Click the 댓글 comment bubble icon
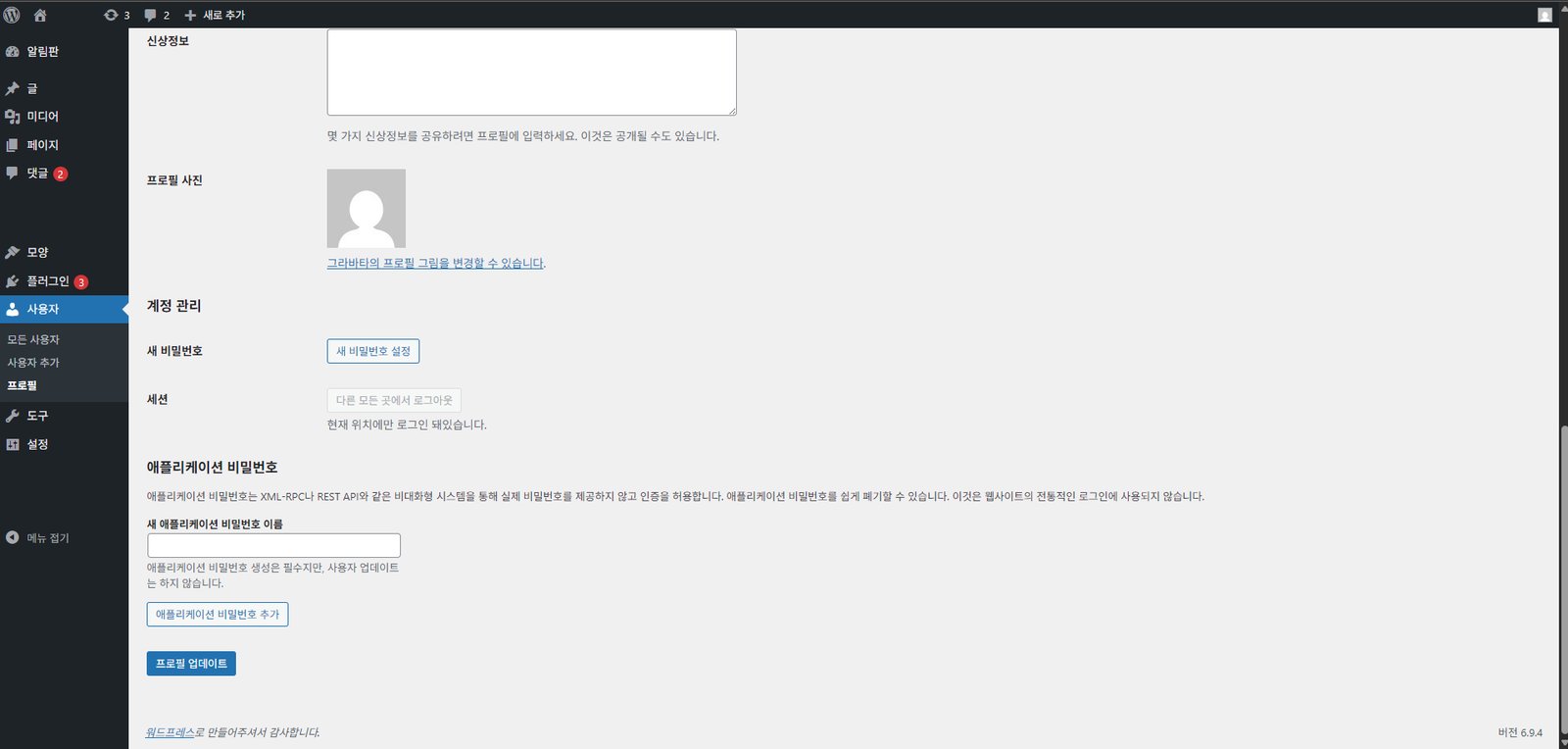Image resolution: width=1568 pixels, height=749 pixels. point(13,173)
